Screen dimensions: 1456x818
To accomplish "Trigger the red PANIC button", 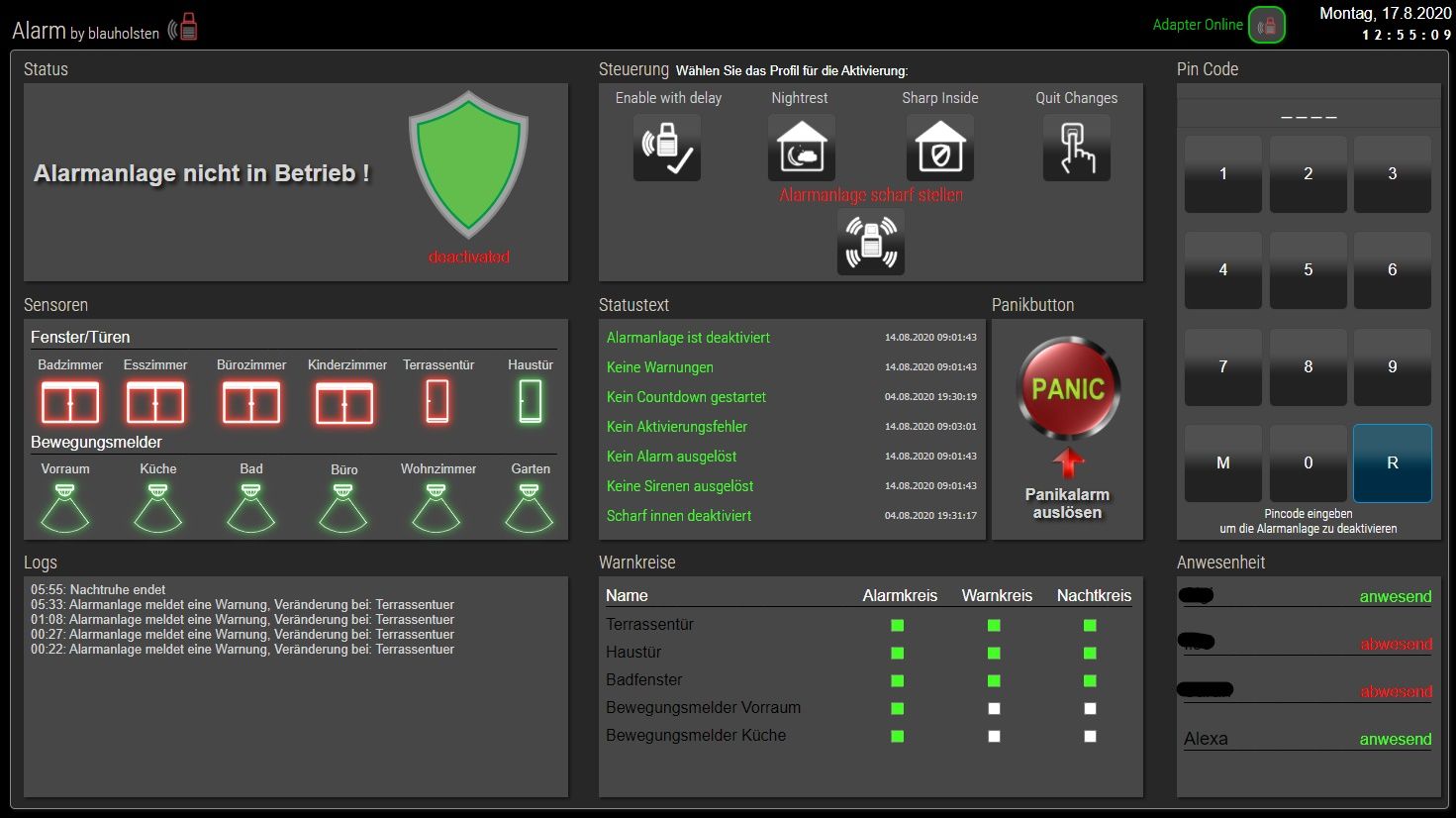I will [1068, 388].
